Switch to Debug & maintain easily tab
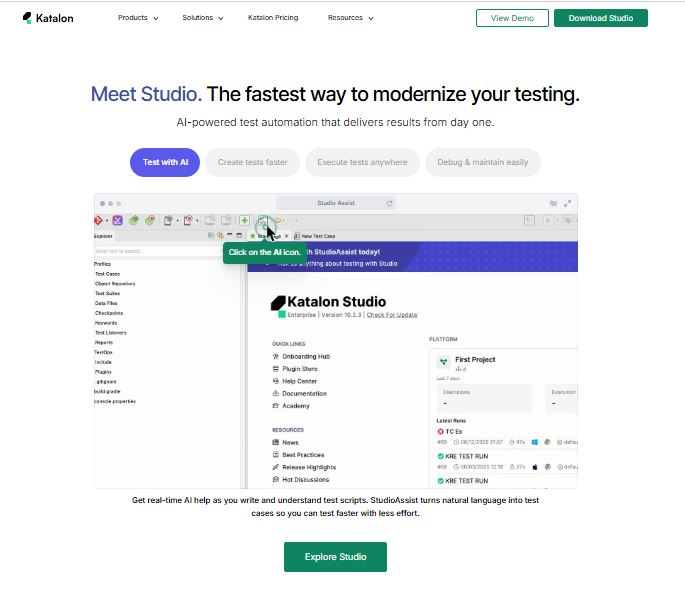 [x=482, y=162]
